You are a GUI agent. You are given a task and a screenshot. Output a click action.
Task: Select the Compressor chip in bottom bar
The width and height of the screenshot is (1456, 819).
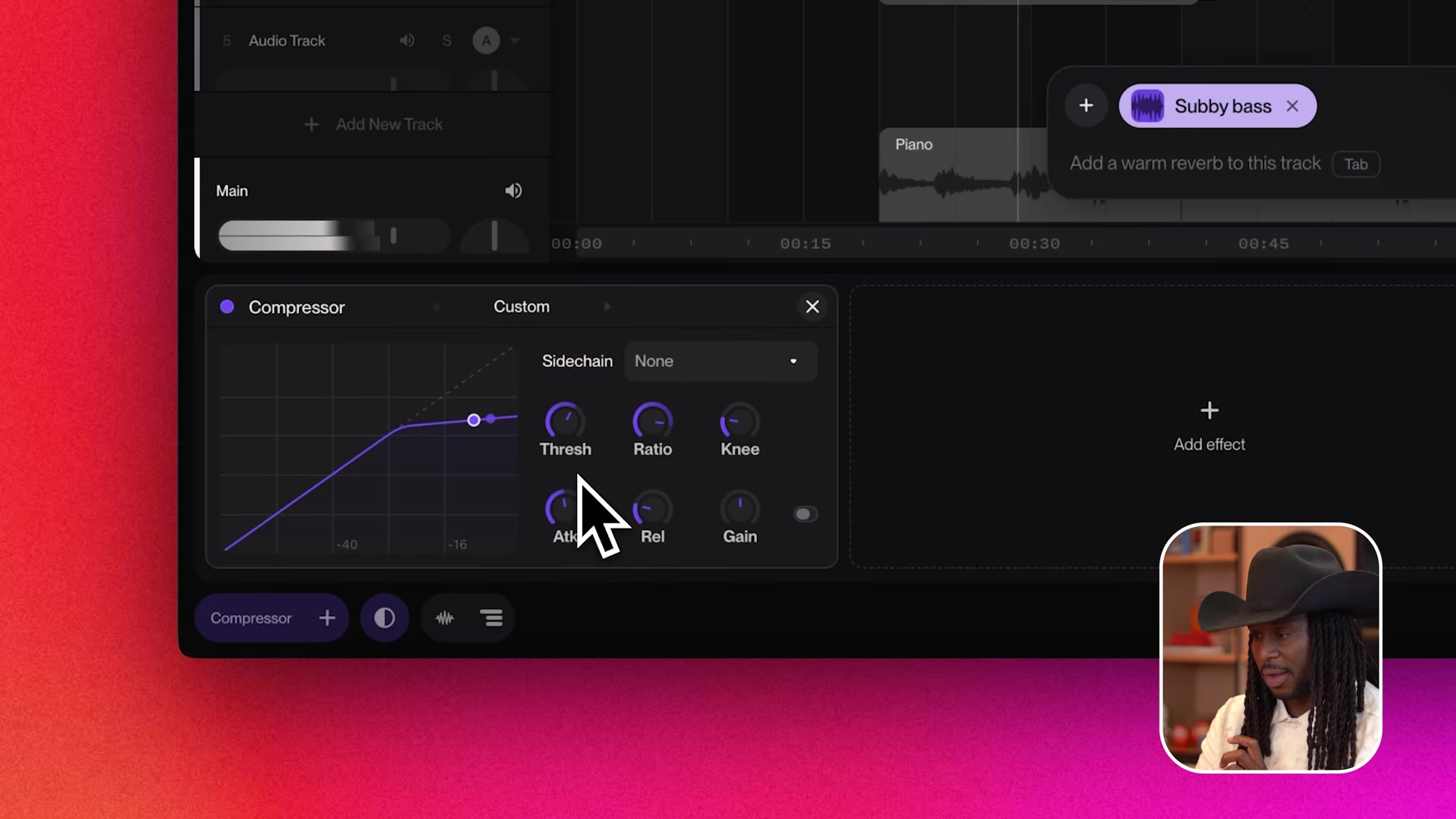coord(251,618)
